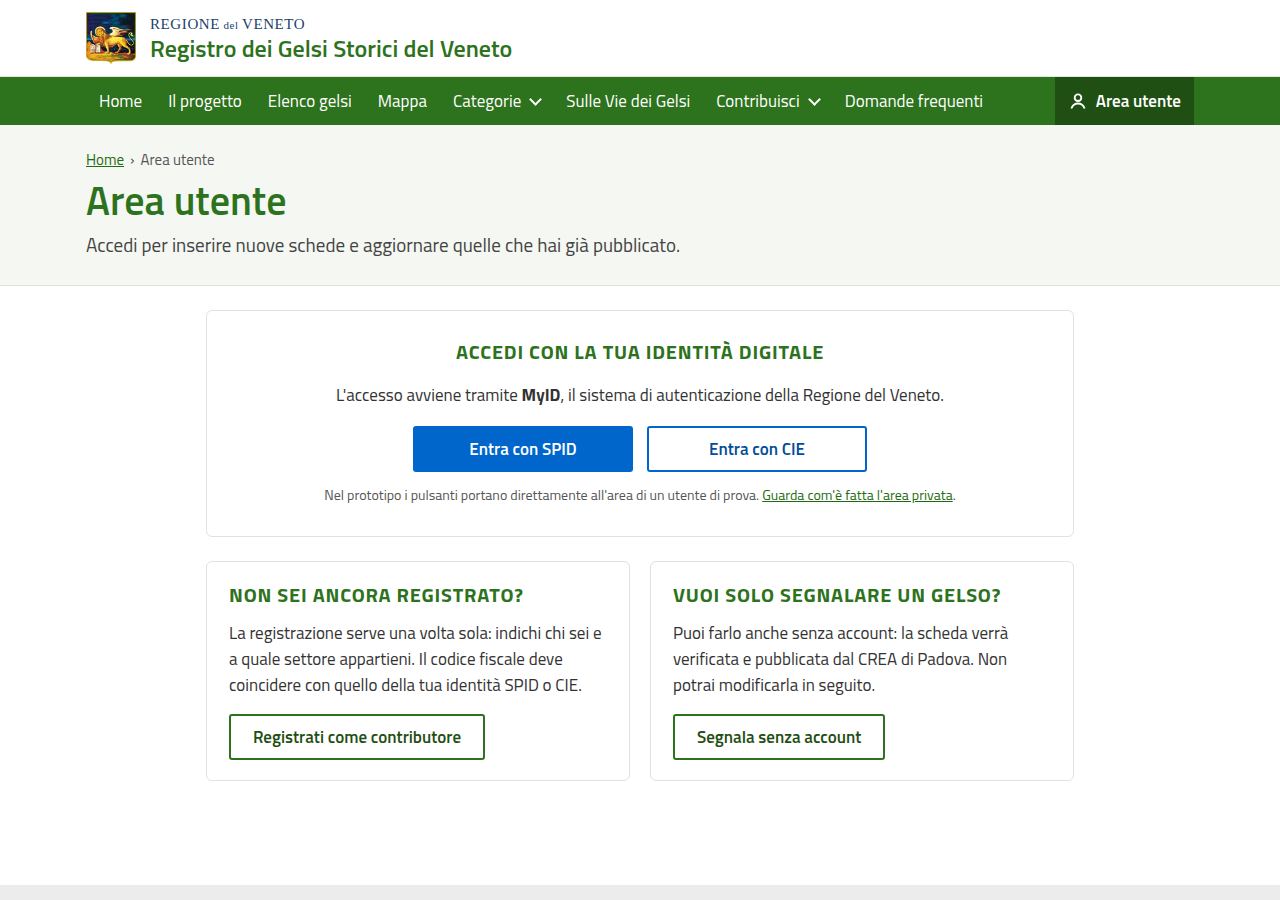Open the Il progetto menu item
The height and width of the screenshot is (900, 1280).
205,101
